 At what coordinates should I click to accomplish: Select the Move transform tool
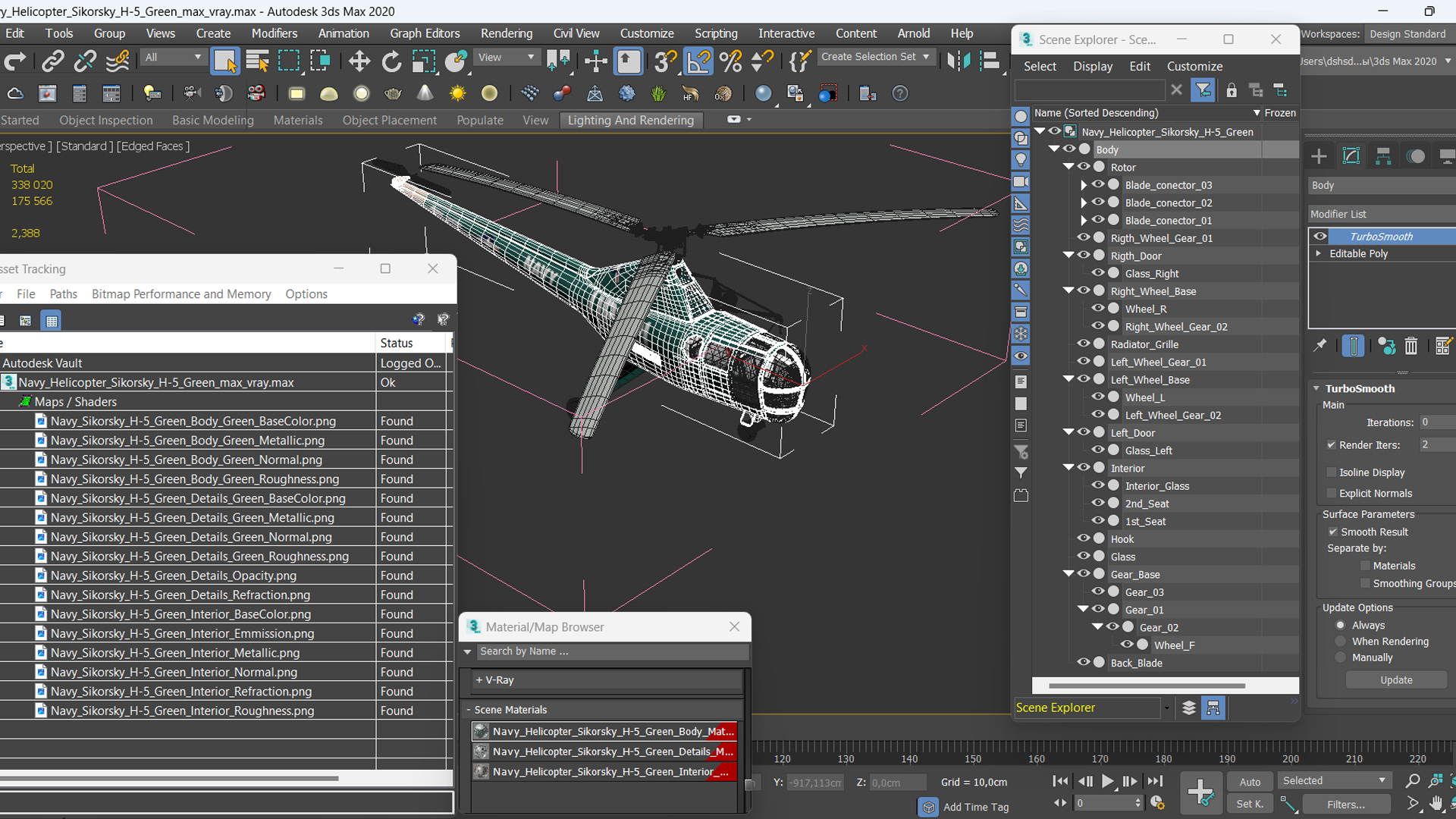pos(359,61)
